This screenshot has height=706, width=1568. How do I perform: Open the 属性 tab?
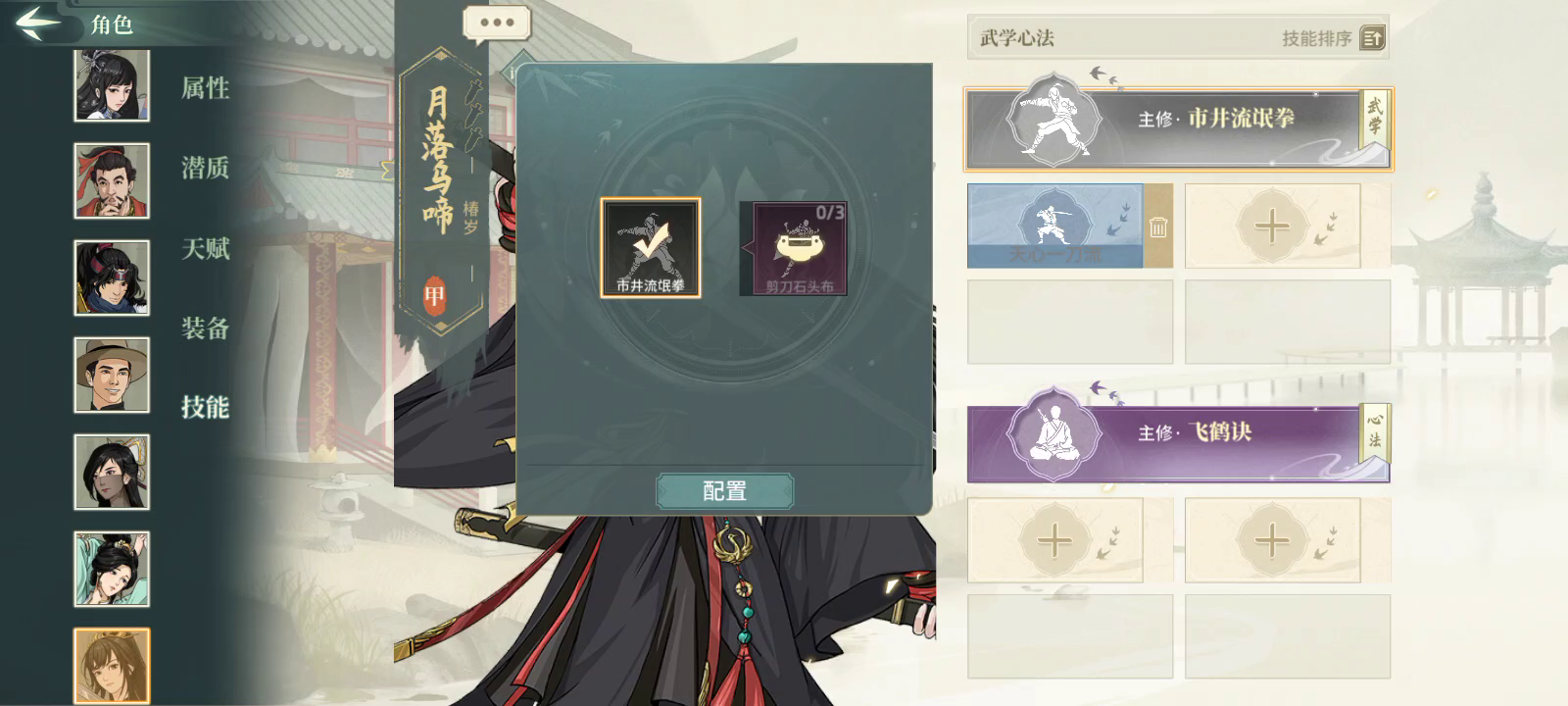pos(205,88)
